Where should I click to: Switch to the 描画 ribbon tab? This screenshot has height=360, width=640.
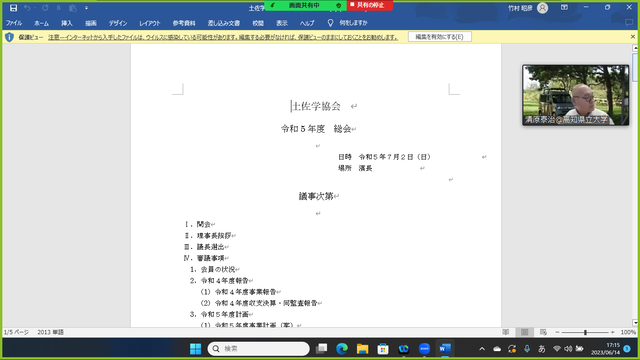point(91,23)
